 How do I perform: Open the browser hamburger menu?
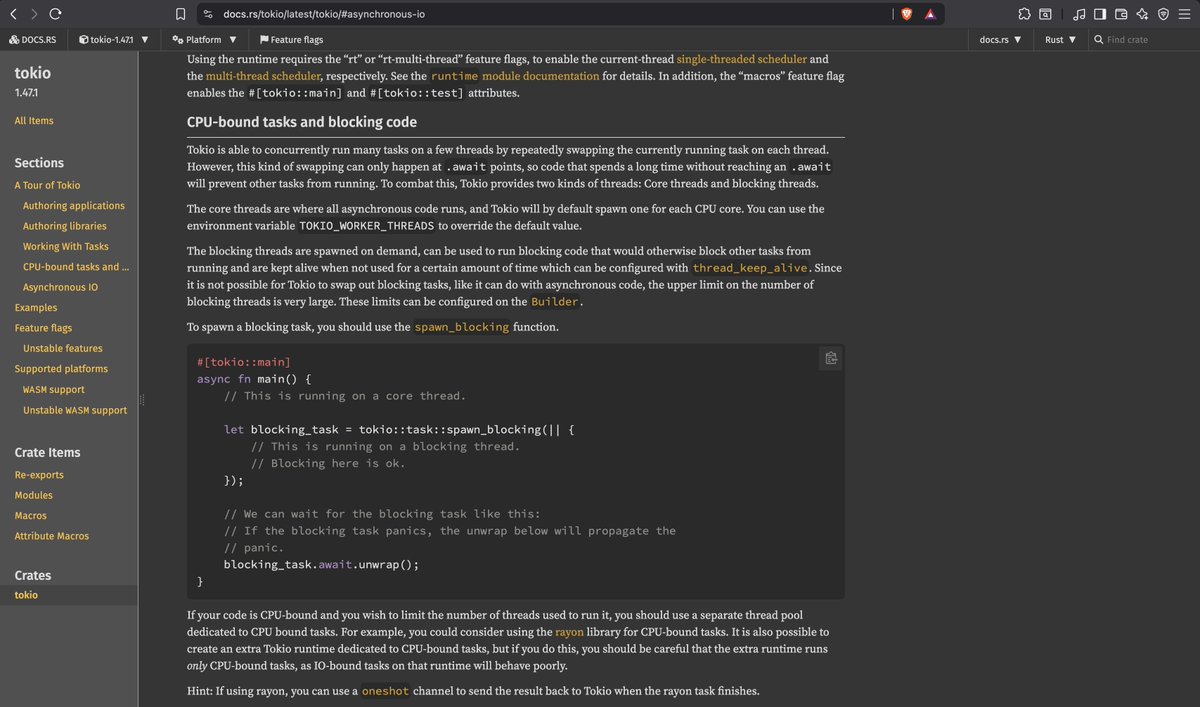pyautogui.click(x=1185, y=14)
